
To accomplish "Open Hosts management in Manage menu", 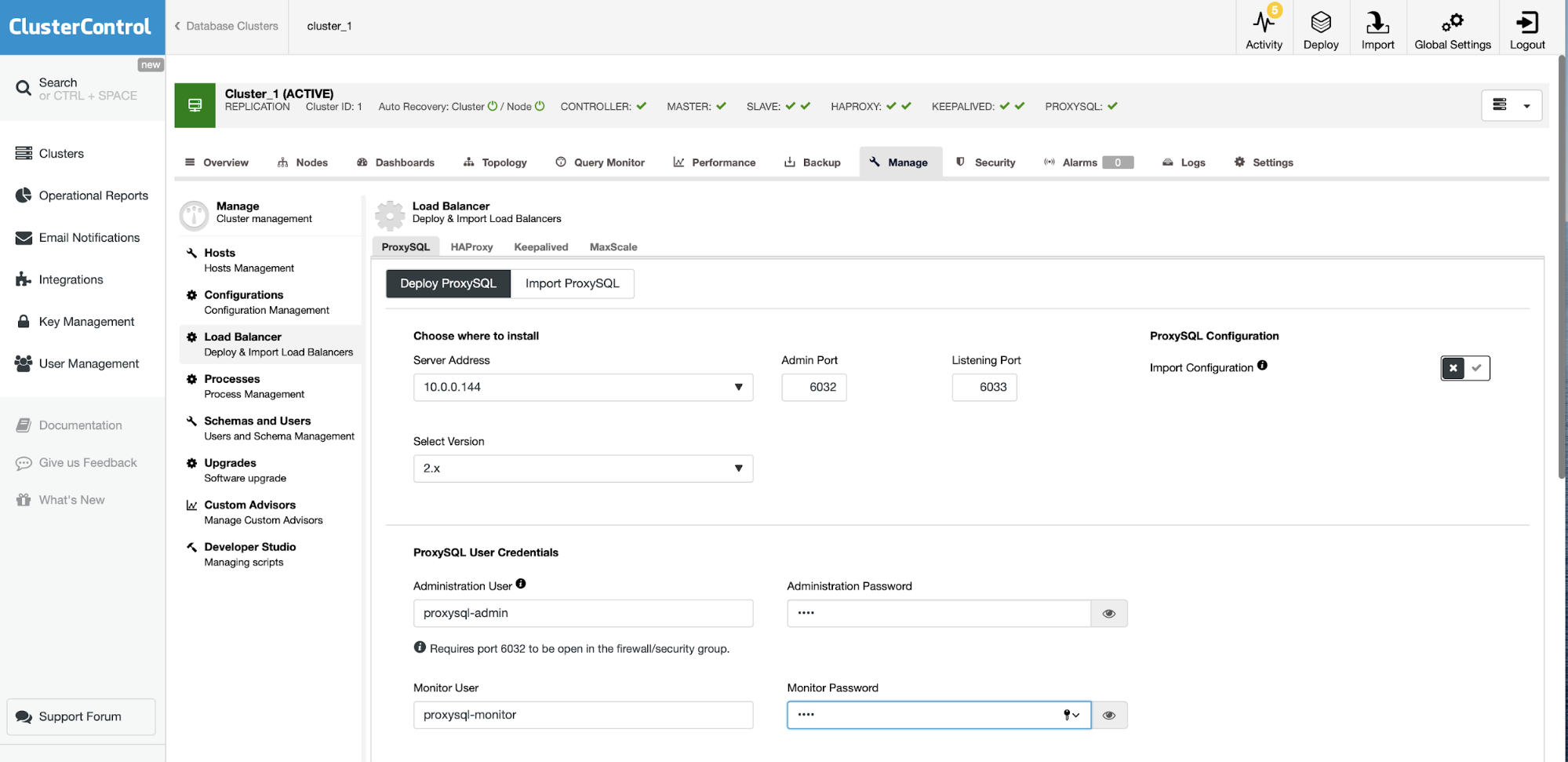I will (x=271, y=260).
